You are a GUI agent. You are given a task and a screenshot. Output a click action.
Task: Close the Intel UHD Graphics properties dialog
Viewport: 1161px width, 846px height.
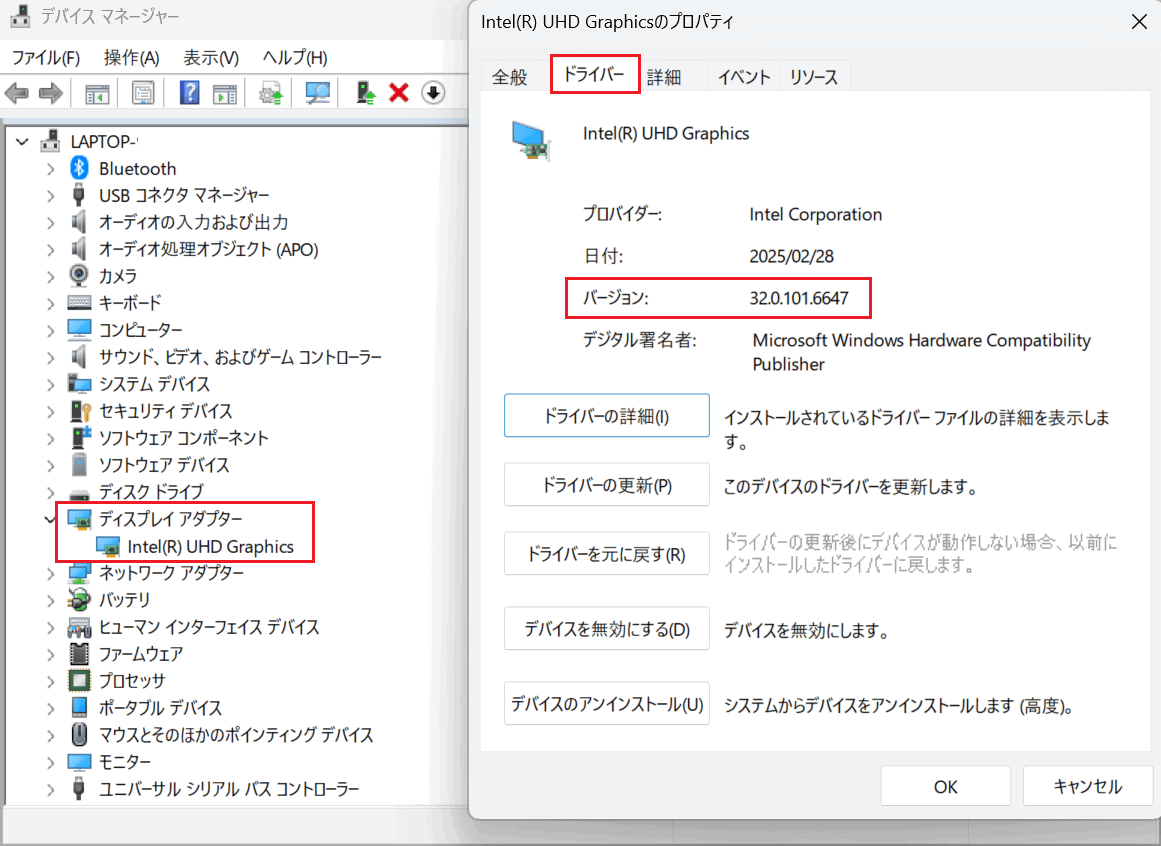coord(1139,21)
